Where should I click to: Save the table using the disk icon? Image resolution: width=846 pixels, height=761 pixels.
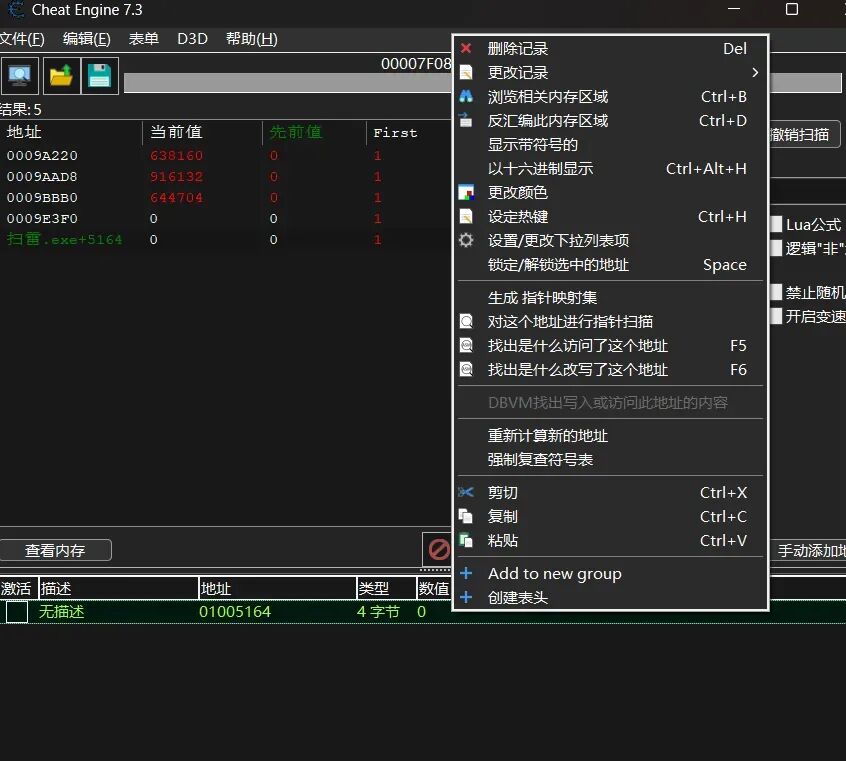pyautogui.click(x=99, y=76)
